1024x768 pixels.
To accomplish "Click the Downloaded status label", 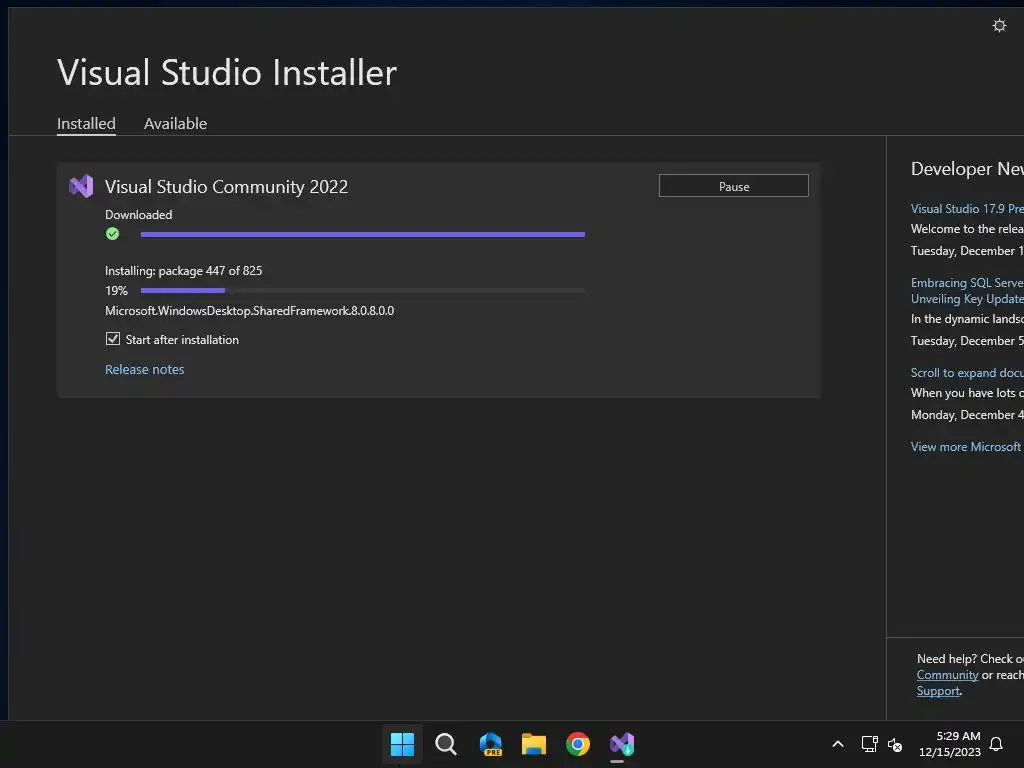I will (x=138, y=215).
